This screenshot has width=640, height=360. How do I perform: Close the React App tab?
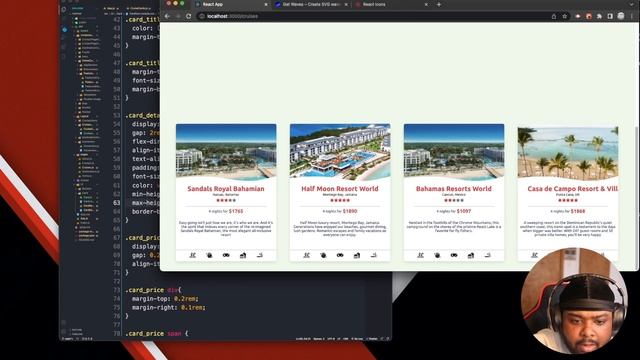[266, 4]
